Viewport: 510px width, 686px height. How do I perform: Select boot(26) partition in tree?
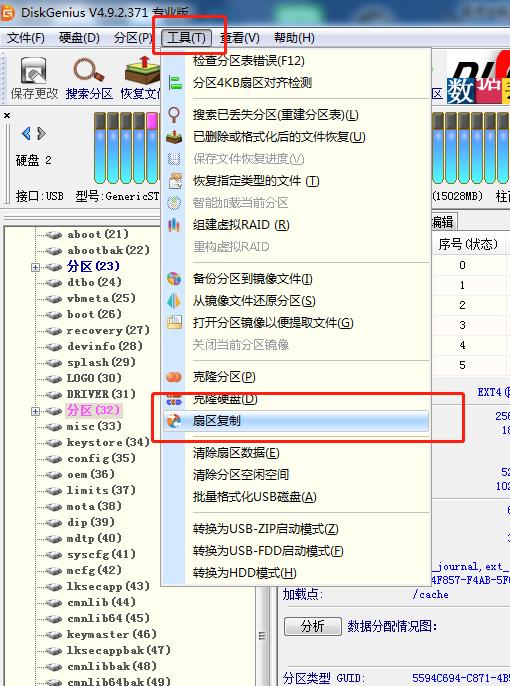94,314
